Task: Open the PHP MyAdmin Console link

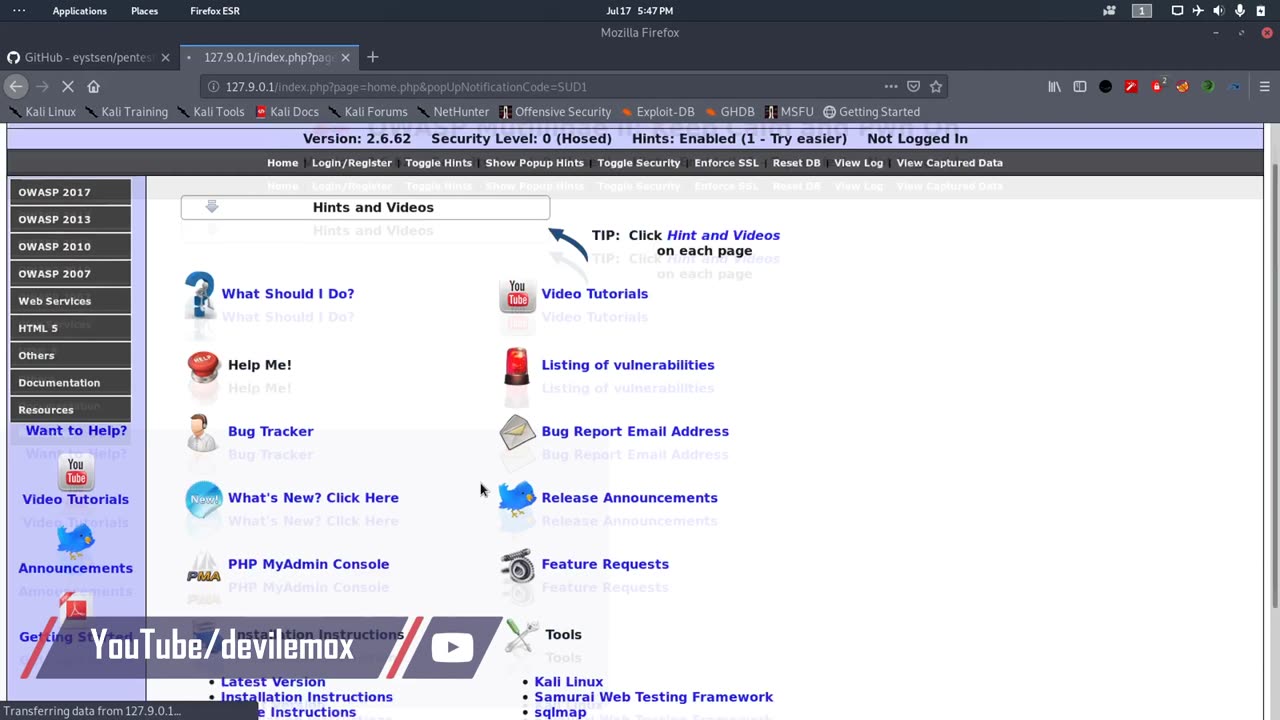Action: [308, 564]
